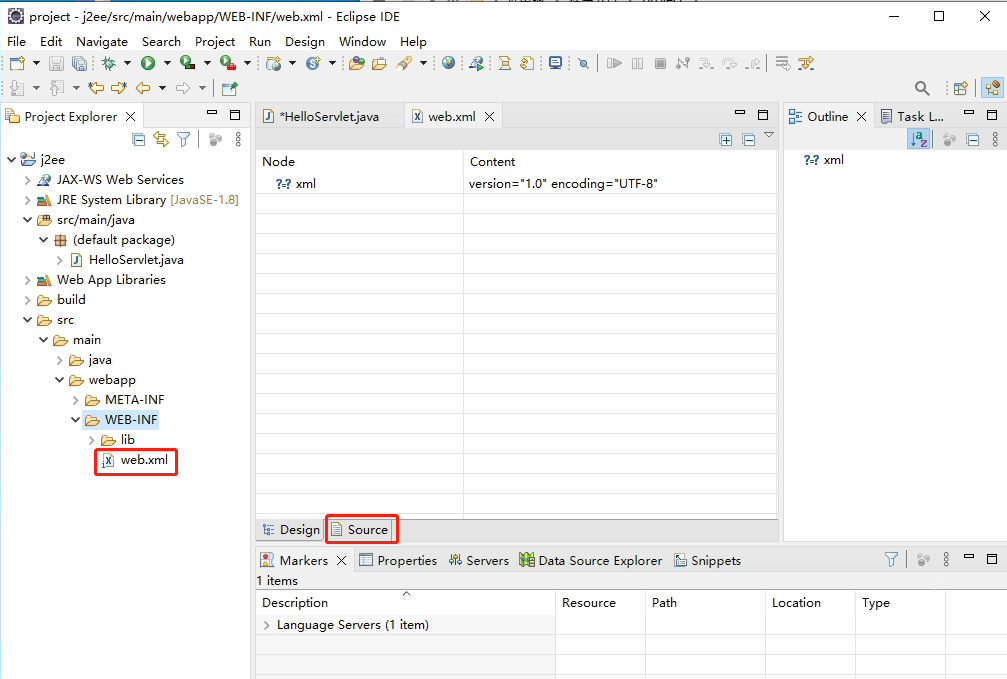Select Web App Libraries node

101,280
